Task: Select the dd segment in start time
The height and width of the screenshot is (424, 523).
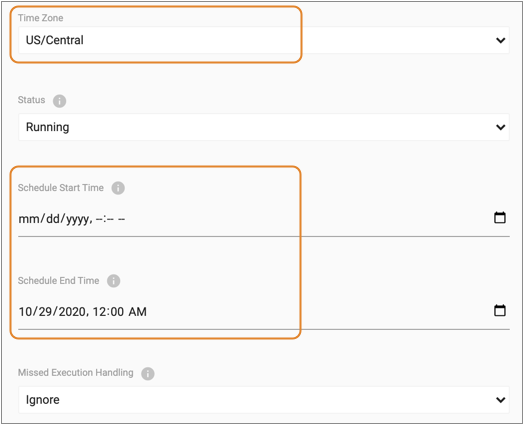Action: (54, 219)
